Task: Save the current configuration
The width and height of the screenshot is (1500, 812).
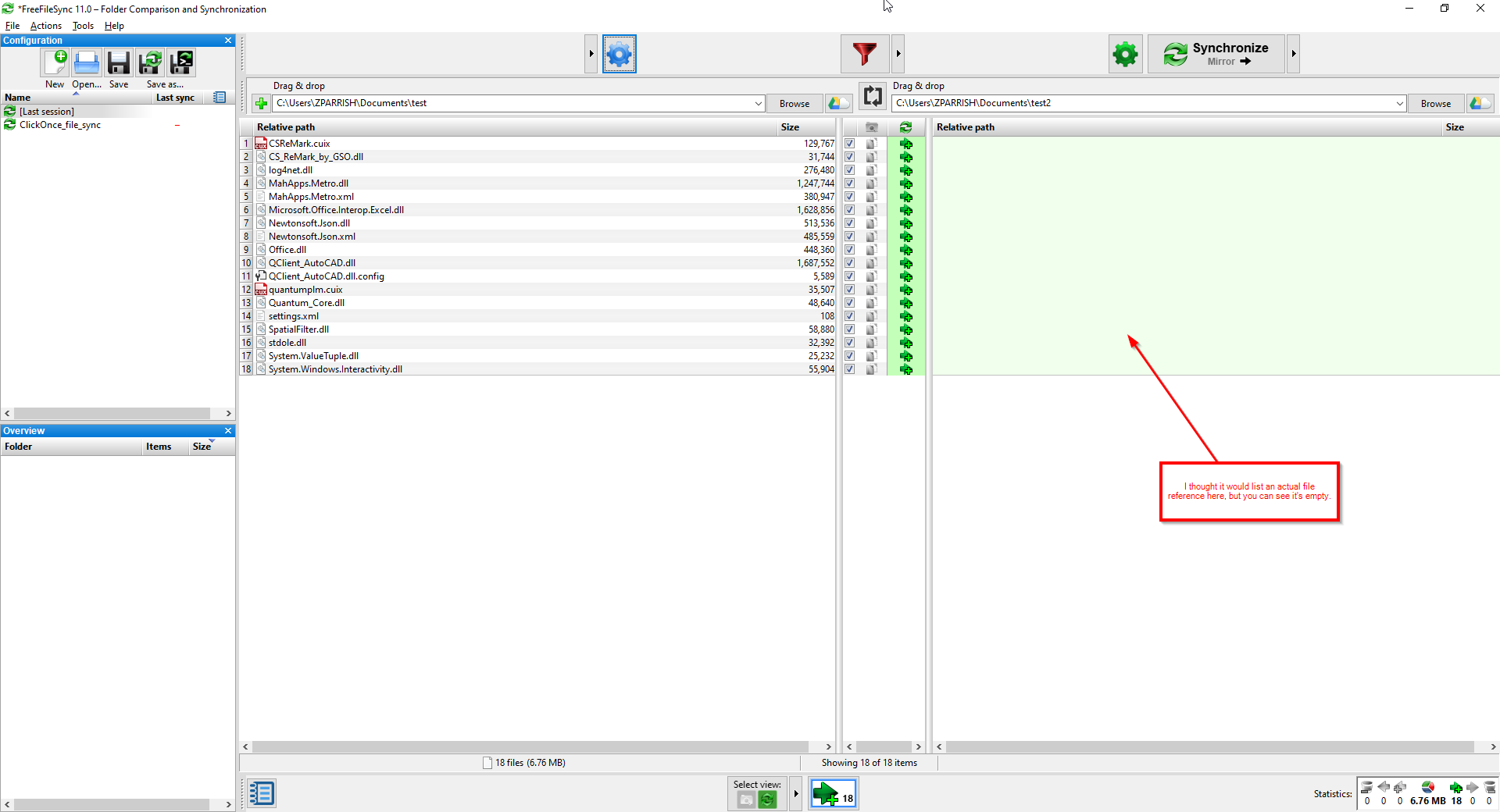Action: pos(119,62)
